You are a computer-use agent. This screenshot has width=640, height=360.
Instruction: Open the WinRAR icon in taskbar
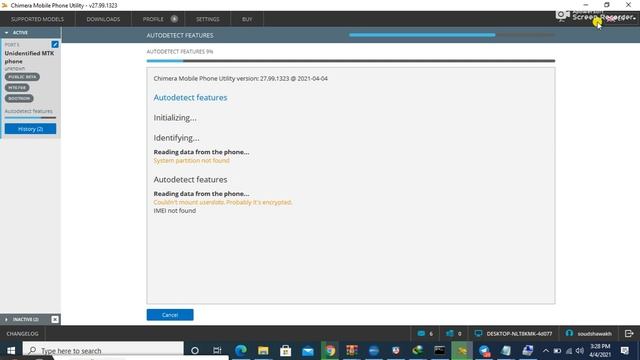tap(352, 351)
